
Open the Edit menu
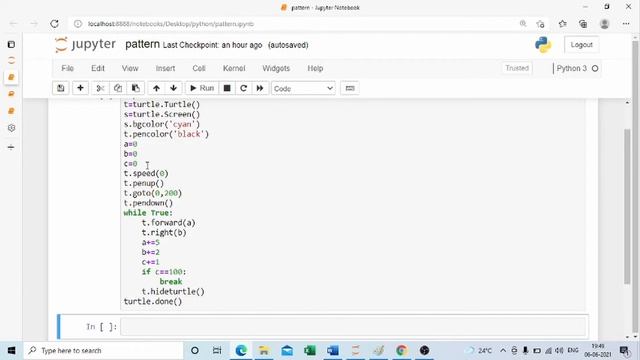pyautogui.click(x=98, y=68)
